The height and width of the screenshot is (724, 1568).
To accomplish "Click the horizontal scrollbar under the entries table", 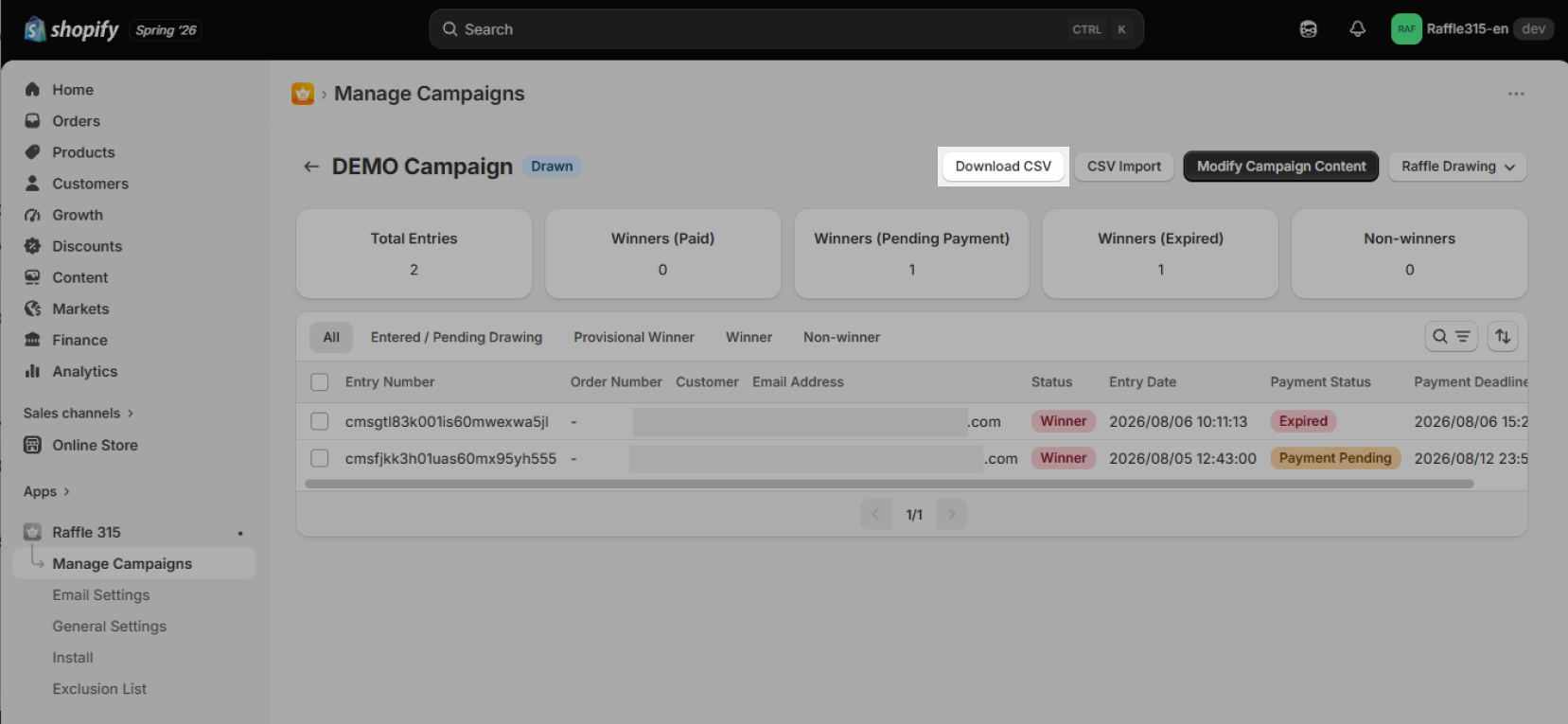I will coord(889,484).
